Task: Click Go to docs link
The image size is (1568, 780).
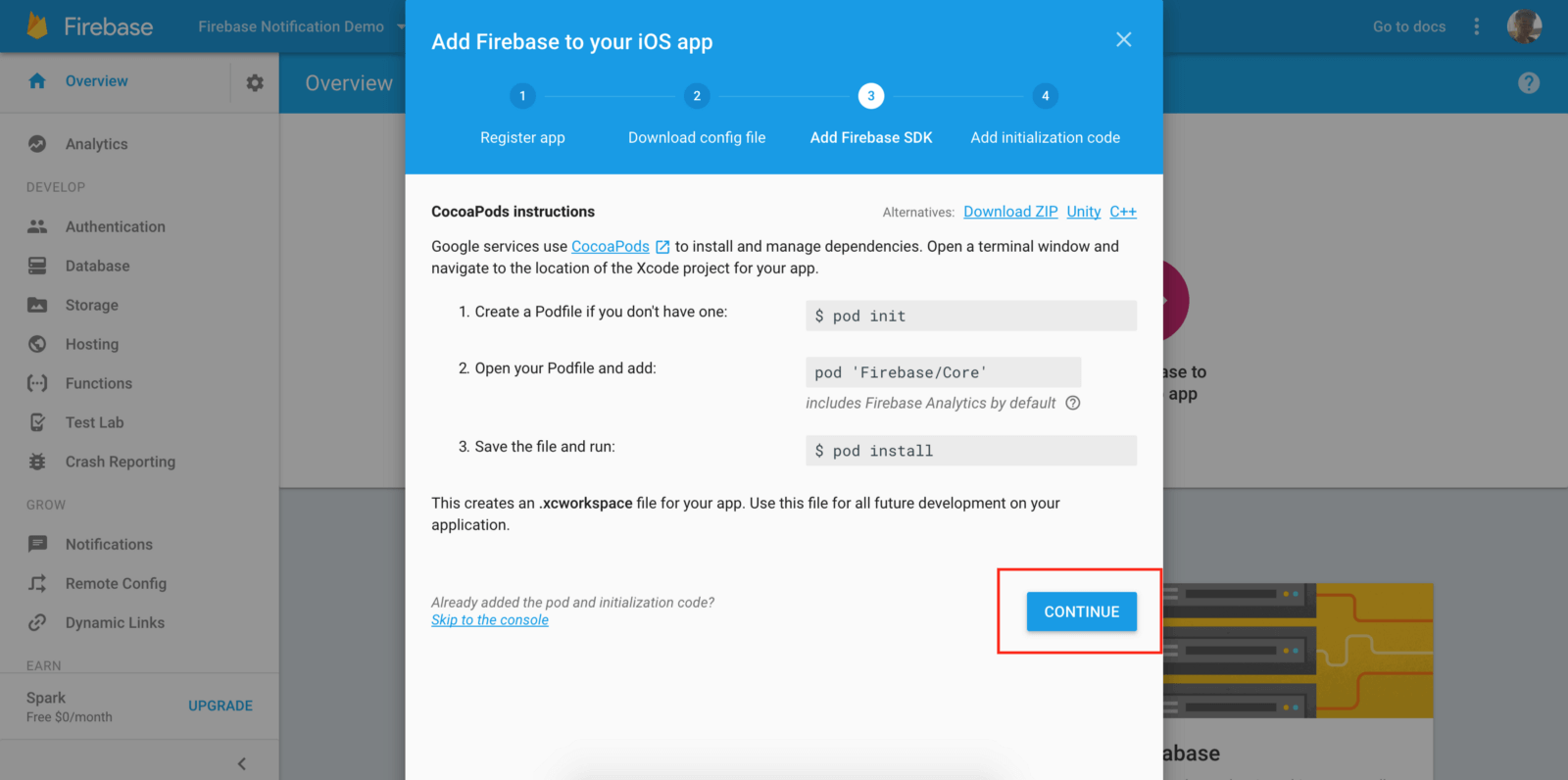Action: point(1409,26)
